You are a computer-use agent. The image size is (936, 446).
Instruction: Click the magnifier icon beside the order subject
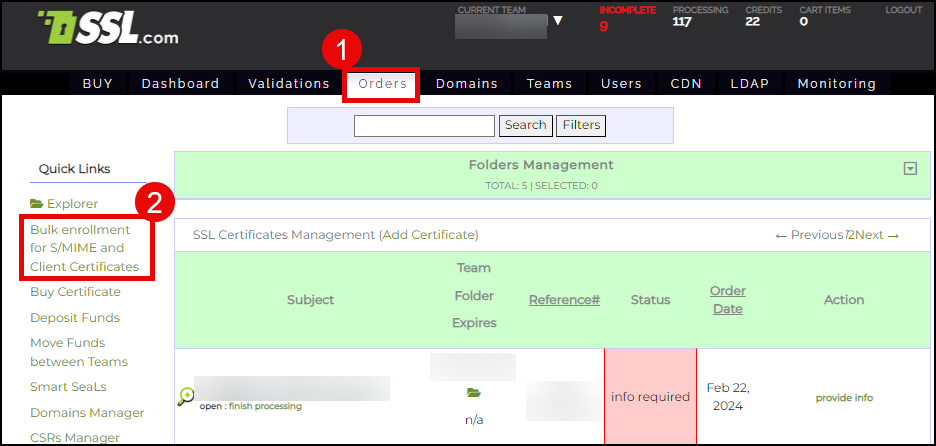point(185,397)
